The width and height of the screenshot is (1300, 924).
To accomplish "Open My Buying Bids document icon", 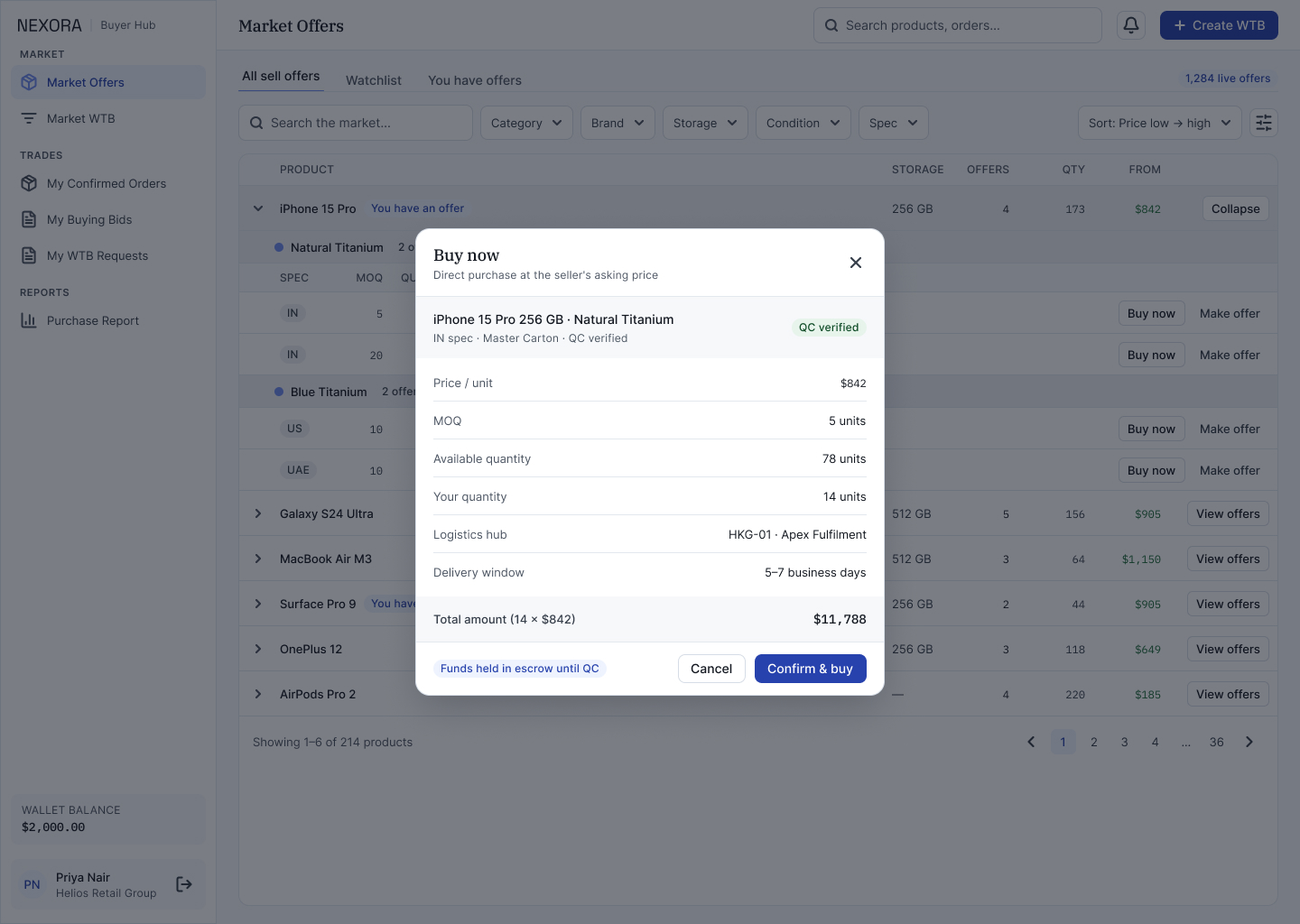I will (x=29, y=219).
